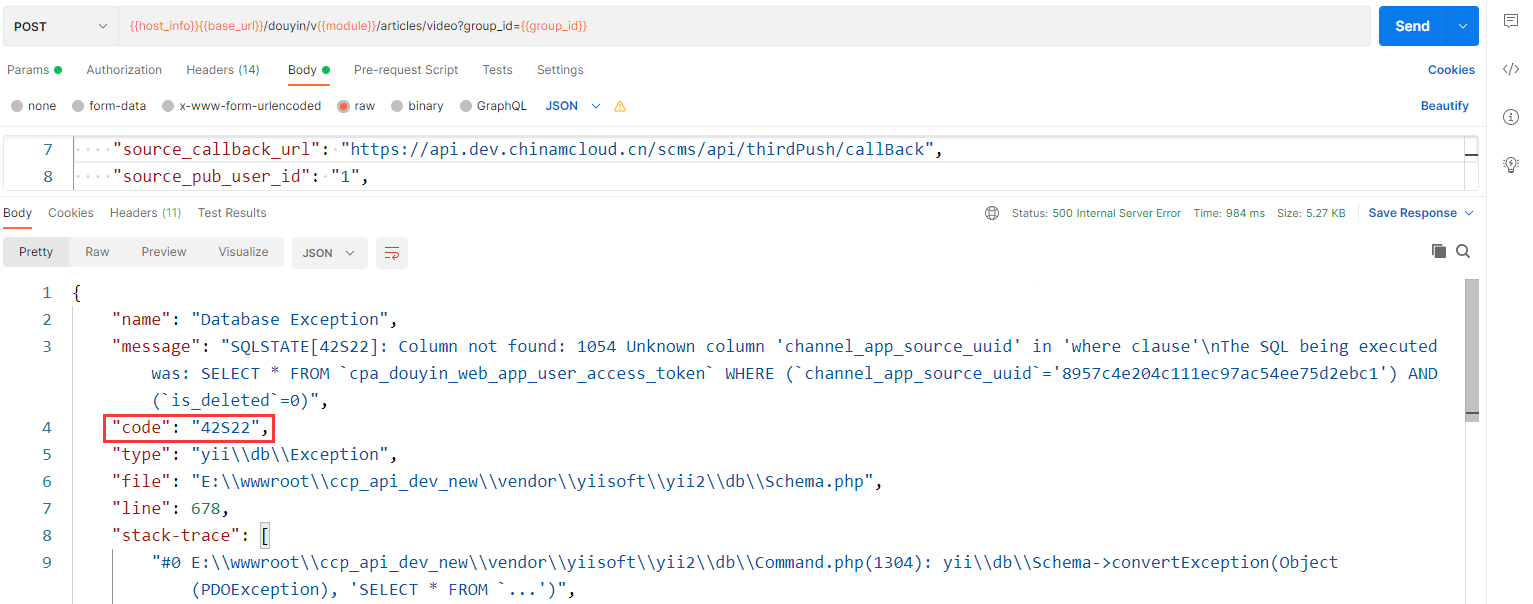This screenshot has width=1533, height=604.
Task: Click the Beautify link
Action: [x=1444, y=106]
